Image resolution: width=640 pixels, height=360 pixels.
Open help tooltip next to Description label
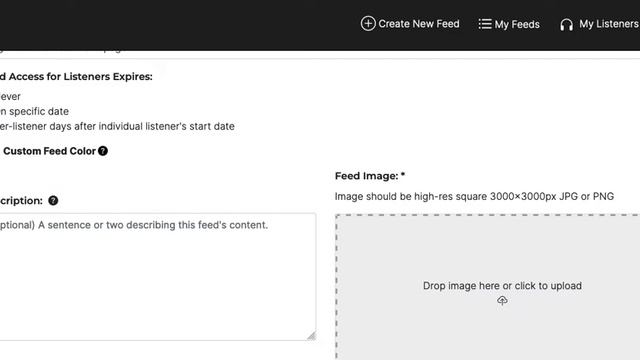click(x=53, y=200)
